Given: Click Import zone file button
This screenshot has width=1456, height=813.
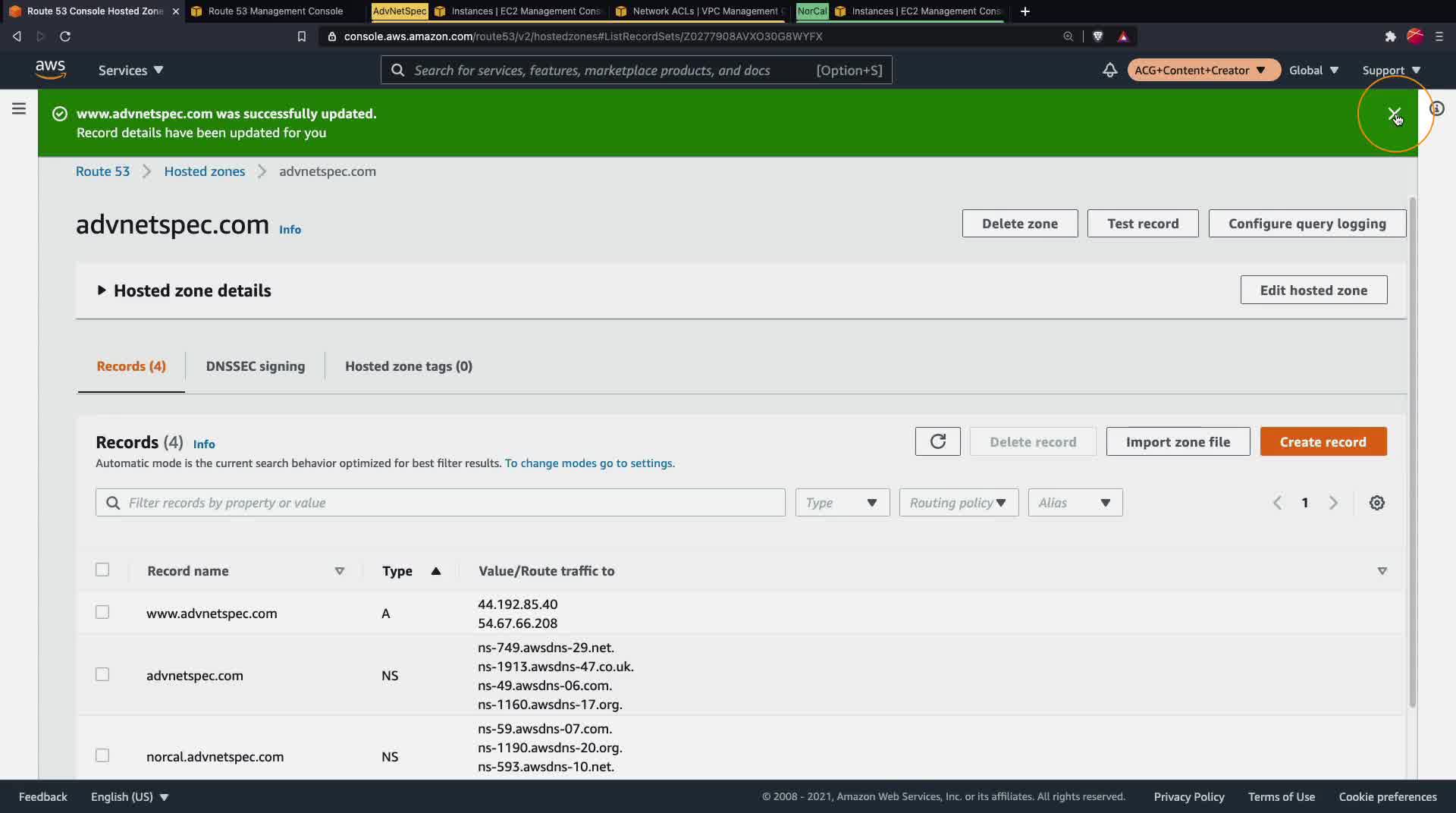Looking at the screenshot, I should tap(1178, 441).
